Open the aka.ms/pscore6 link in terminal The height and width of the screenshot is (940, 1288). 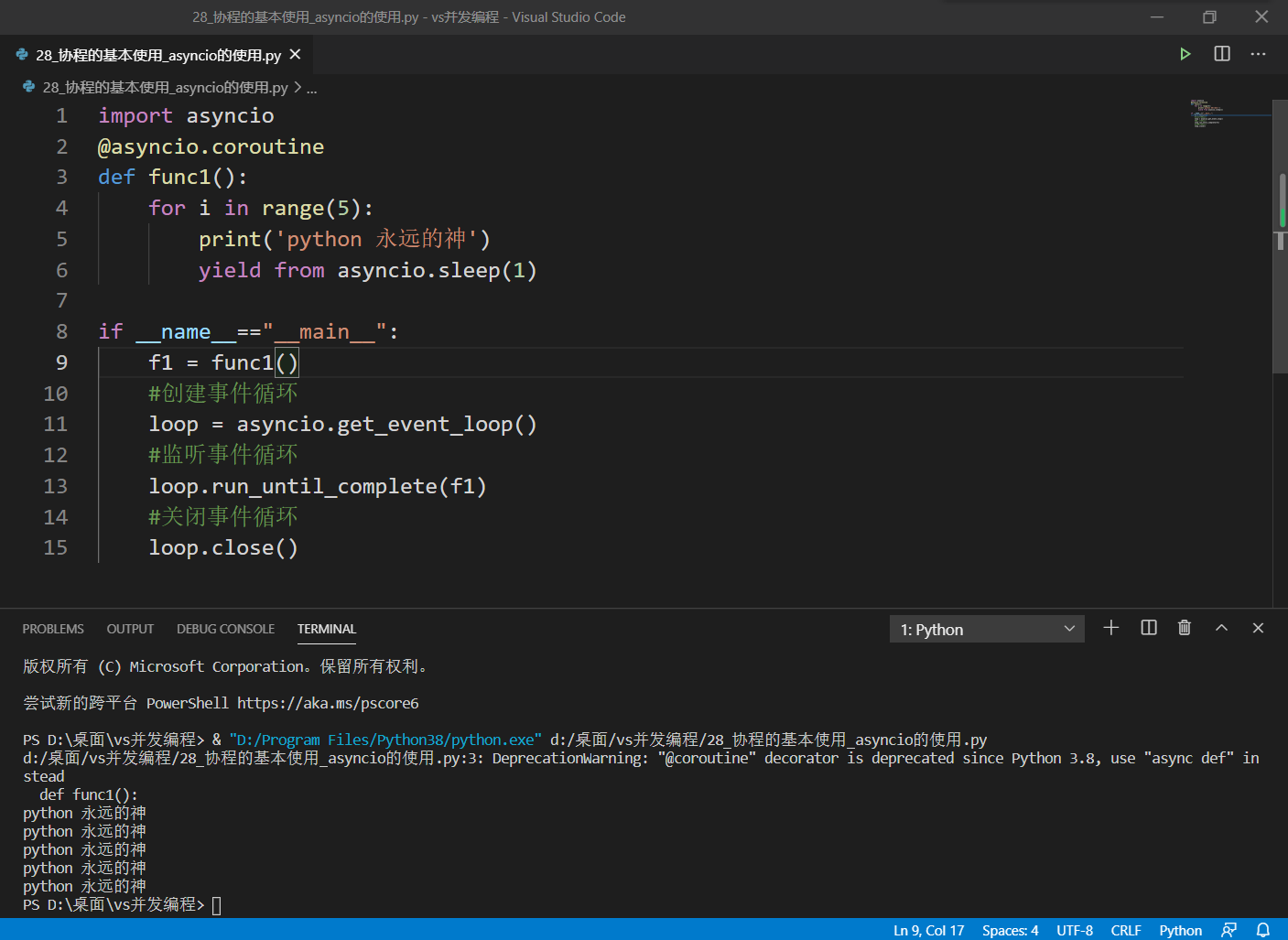coord(328,703)
